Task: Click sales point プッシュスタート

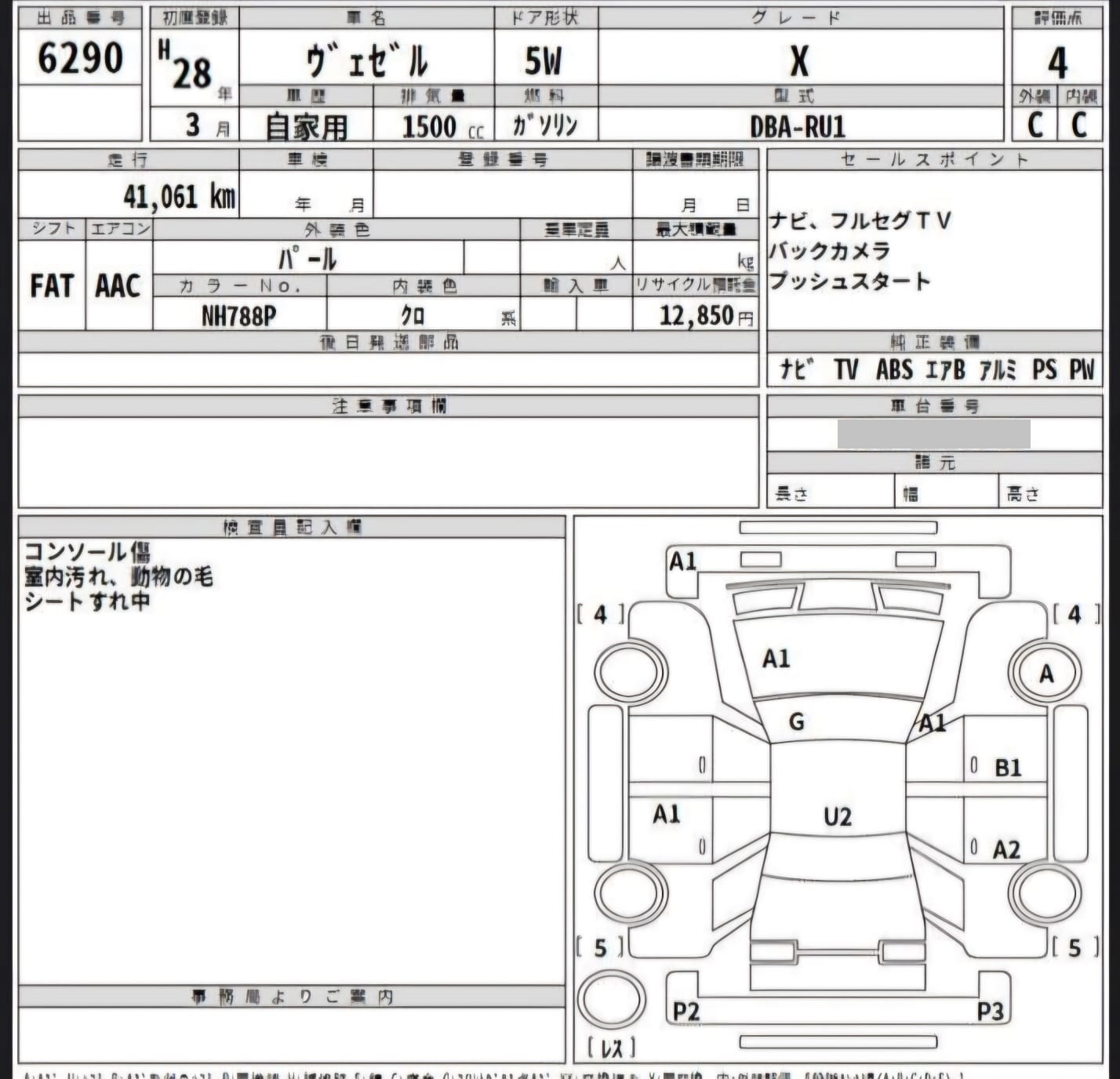Action: point(849,282)
